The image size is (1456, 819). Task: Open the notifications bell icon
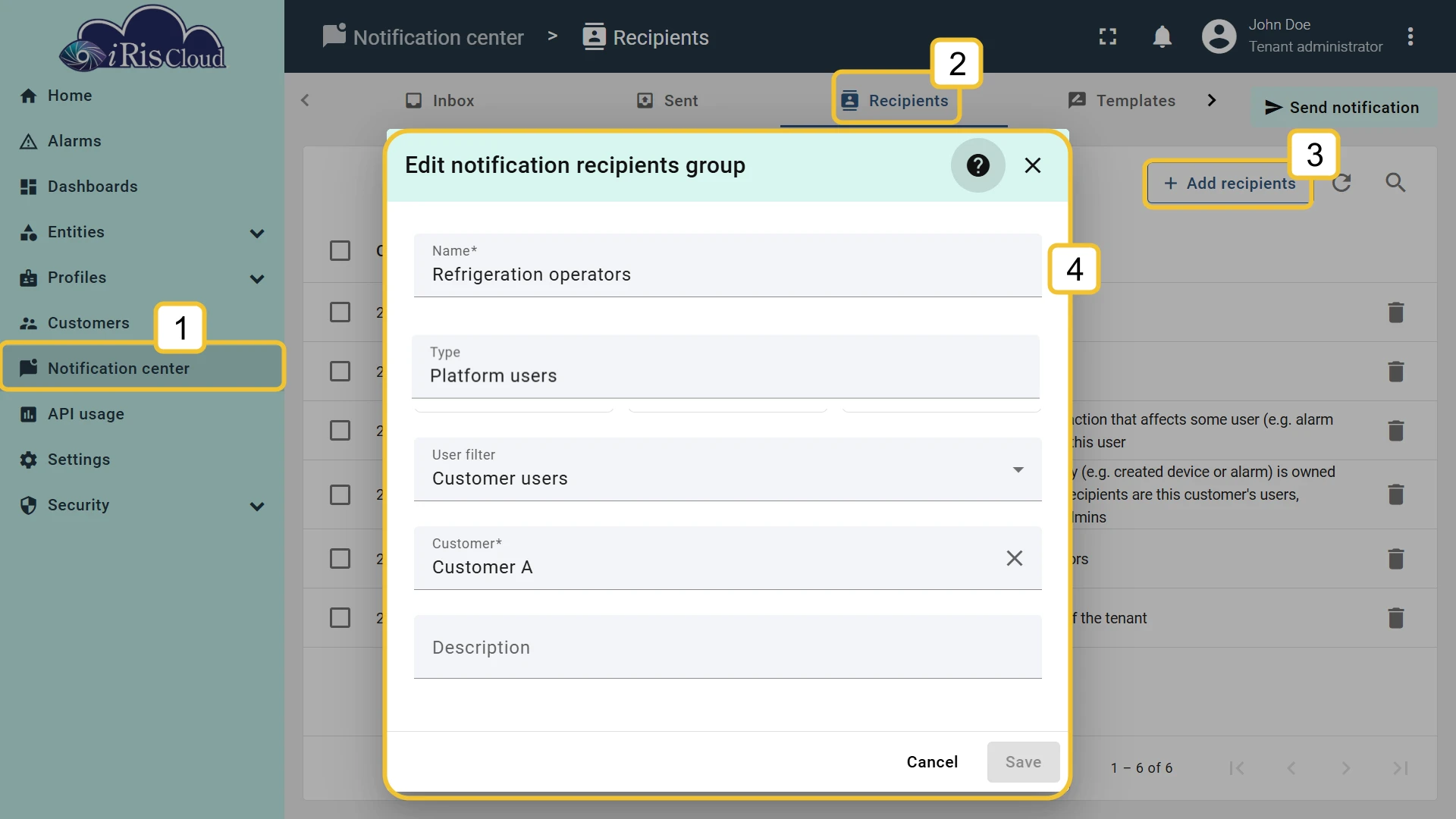click(x=1162, y=36)
